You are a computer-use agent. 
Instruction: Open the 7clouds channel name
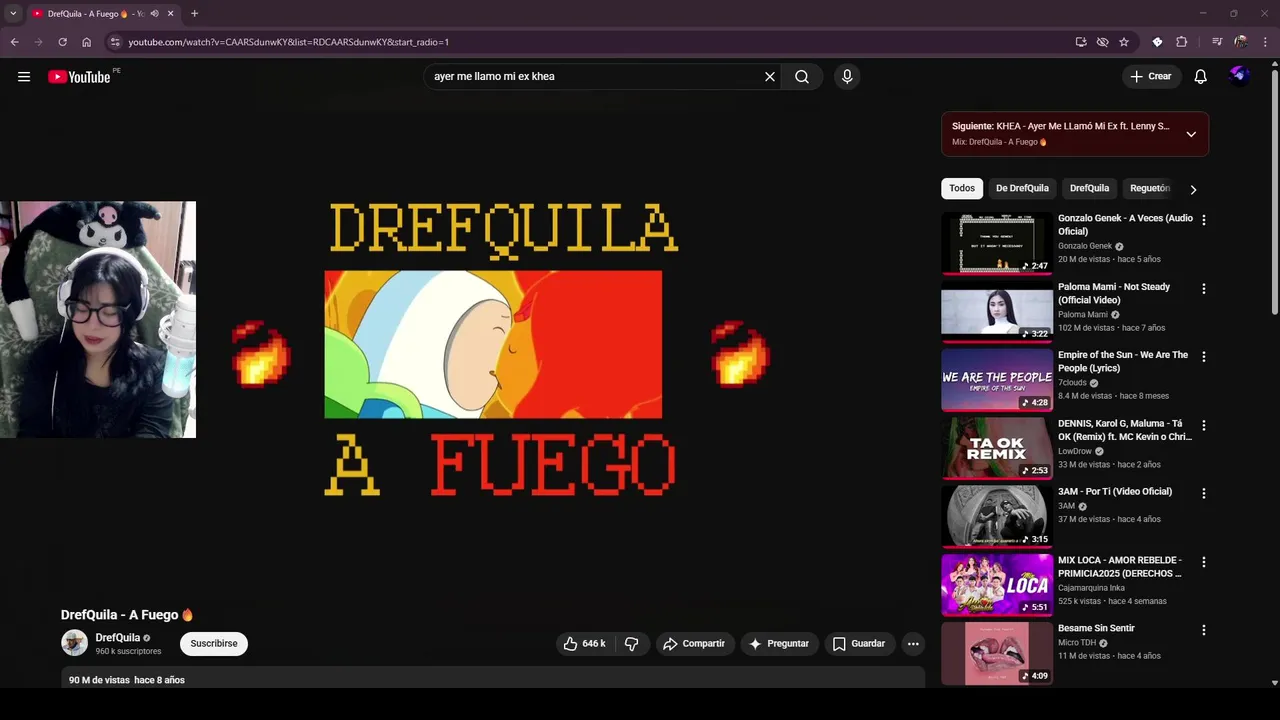pyautogui.click(x=1072, y=383)
